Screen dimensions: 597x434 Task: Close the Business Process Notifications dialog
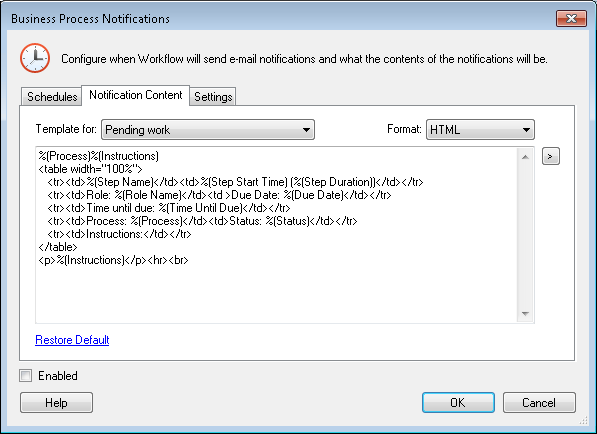pos(571,18)
